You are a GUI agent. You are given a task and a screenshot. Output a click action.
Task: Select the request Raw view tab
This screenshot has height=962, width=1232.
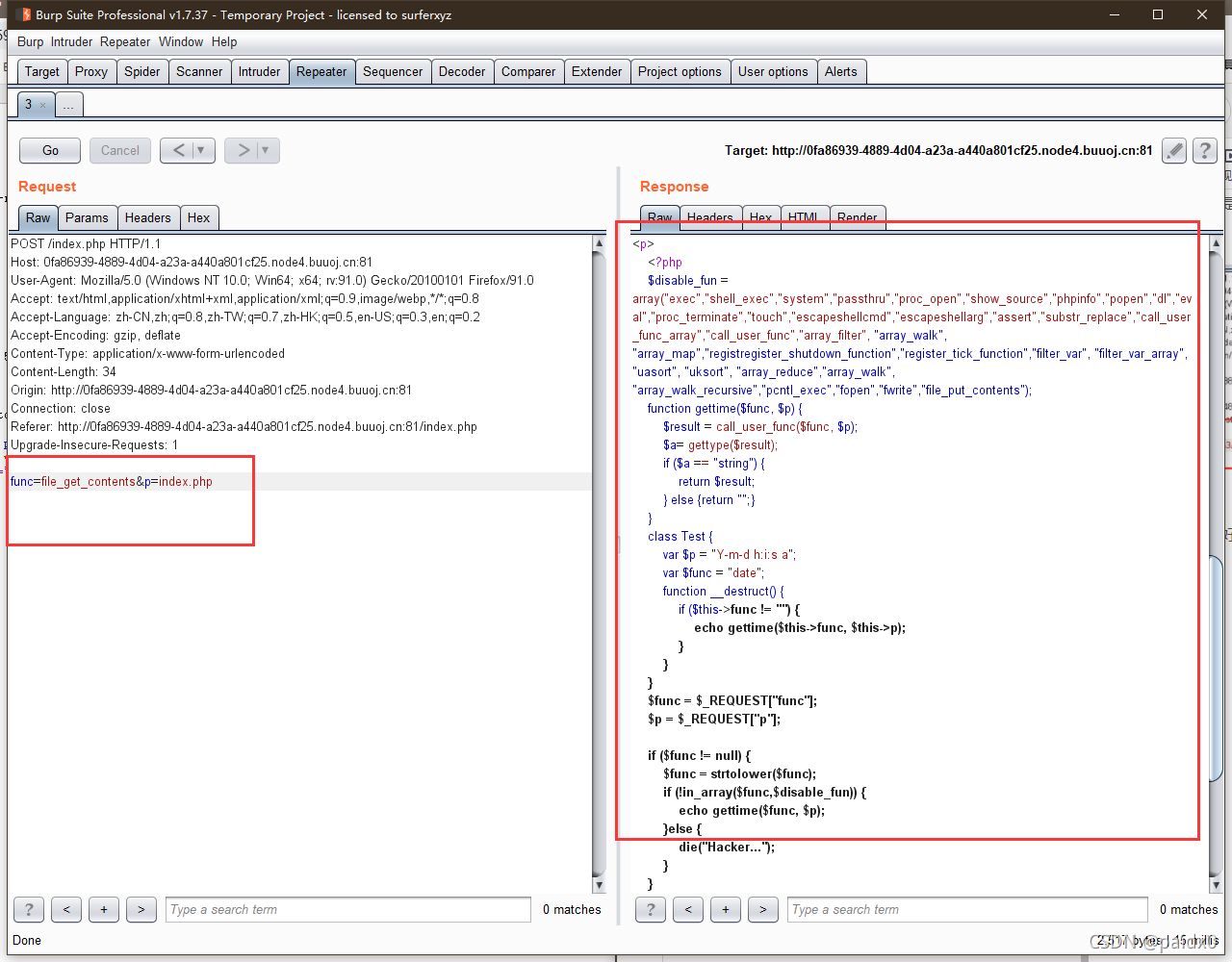pyautogui.click(x=38, y=217)
